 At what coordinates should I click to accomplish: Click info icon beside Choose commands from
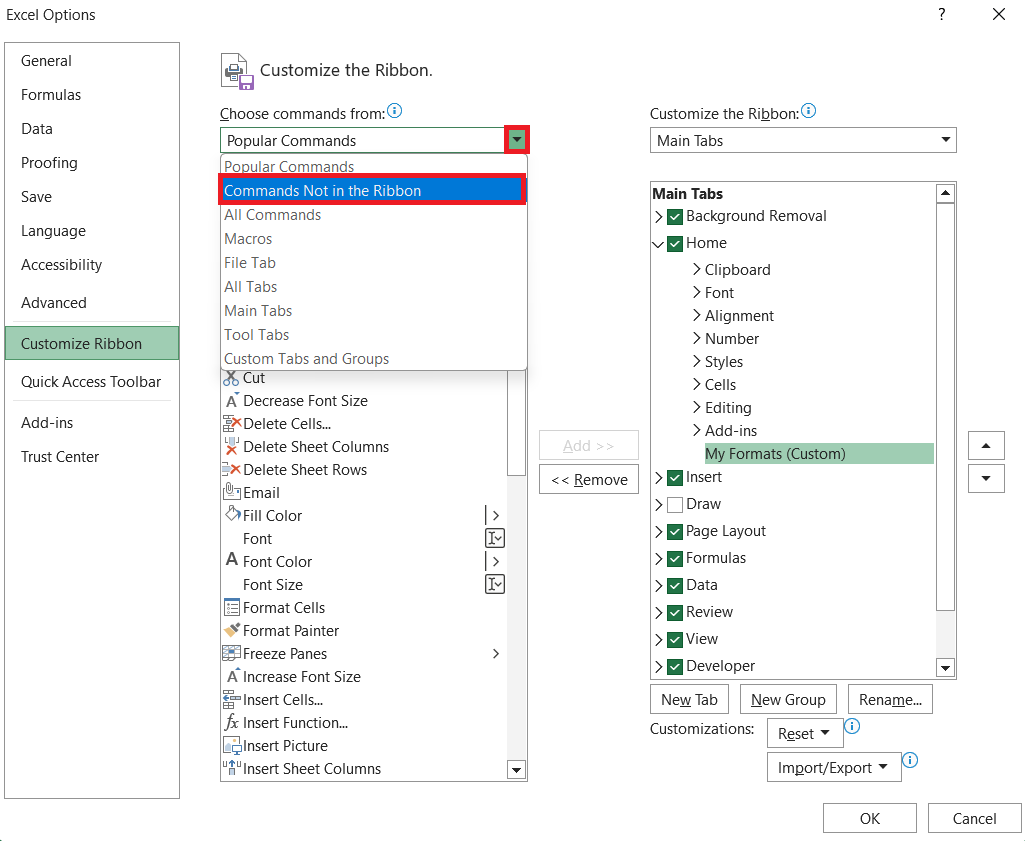point(395,110)
